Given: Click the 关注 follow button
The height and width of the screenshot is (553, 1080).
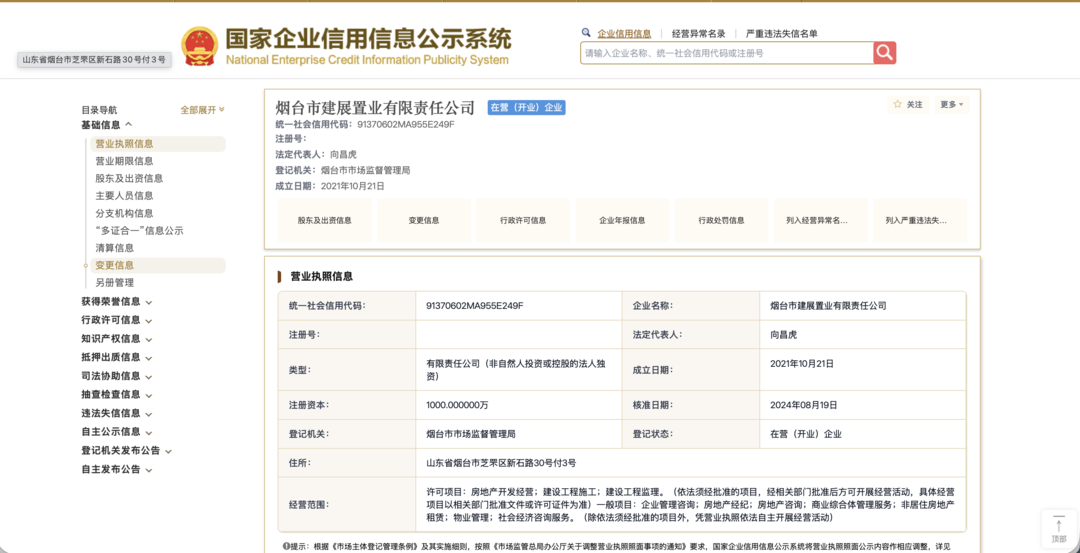Looking at the screenshot, I should click(908, 105).
